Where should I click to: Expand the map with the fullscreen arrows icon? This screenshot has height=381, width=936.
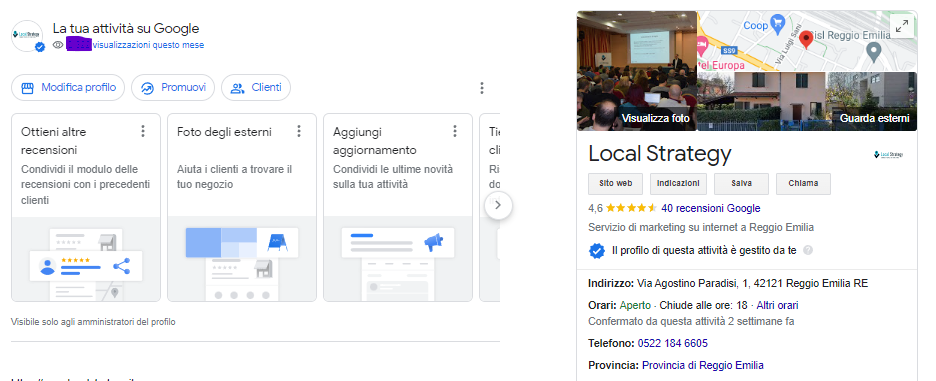[902, 26]
